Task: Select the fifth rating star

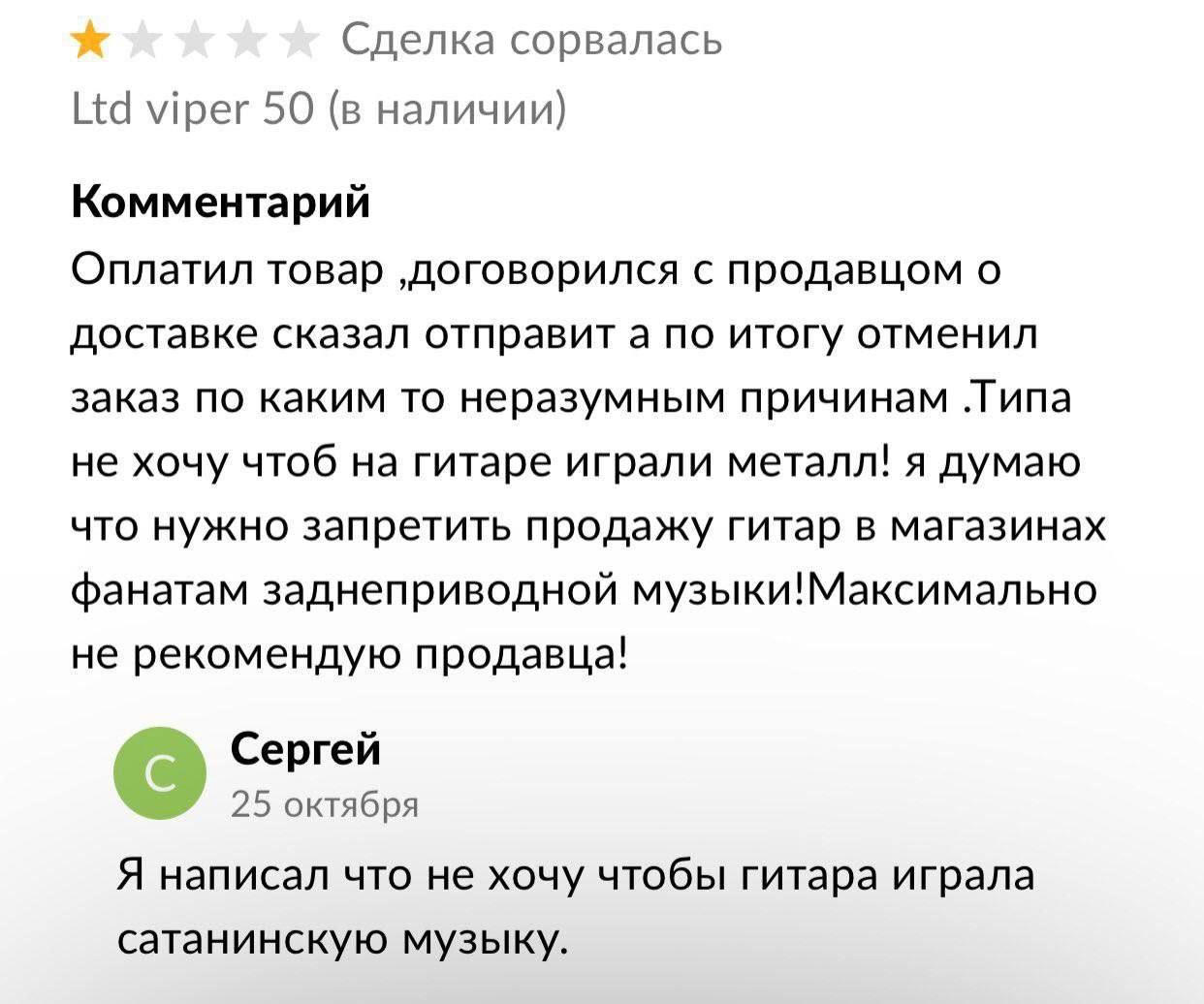Action: pyautogui.click(x=298, y=42)
